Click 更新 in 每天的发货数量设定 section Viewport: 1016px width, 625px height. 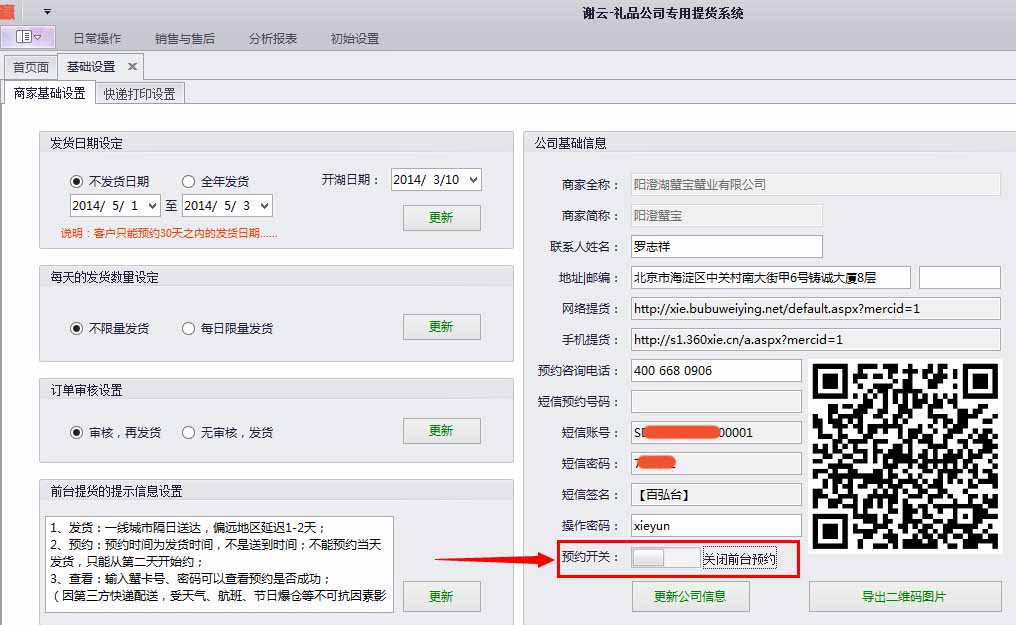441,326
